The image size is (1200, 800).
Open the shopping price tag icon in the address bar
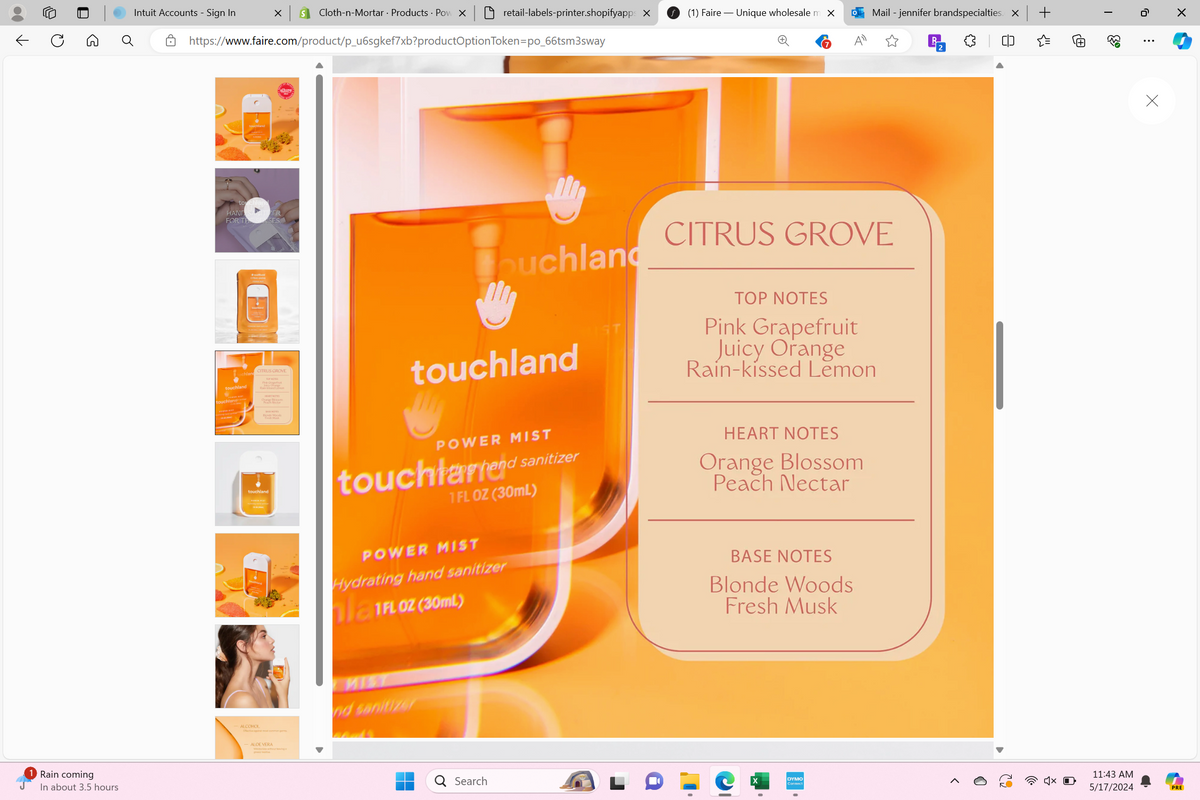pyautogui.click(x=822, y=41)
